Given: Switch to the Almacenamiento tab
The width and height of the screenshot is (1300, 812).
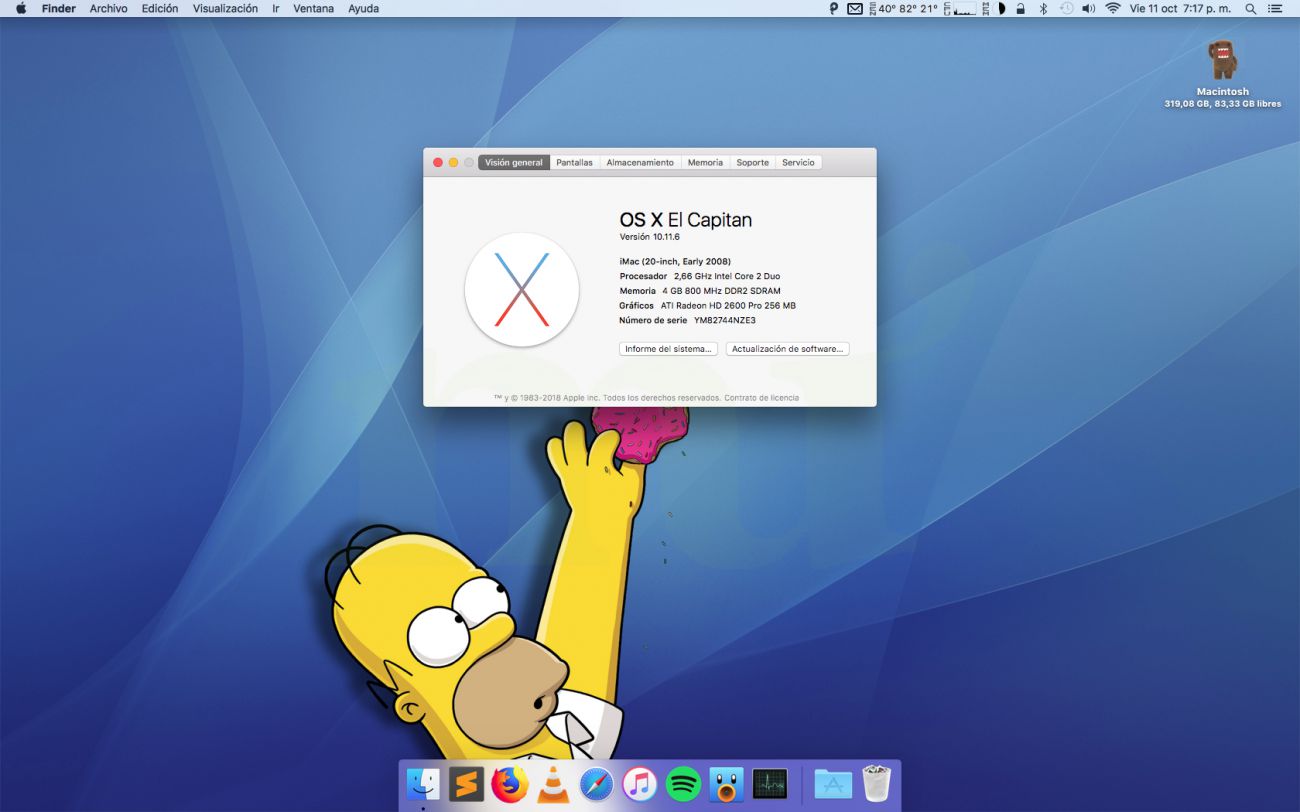Looking at the screenshot, I should point(640,163).
